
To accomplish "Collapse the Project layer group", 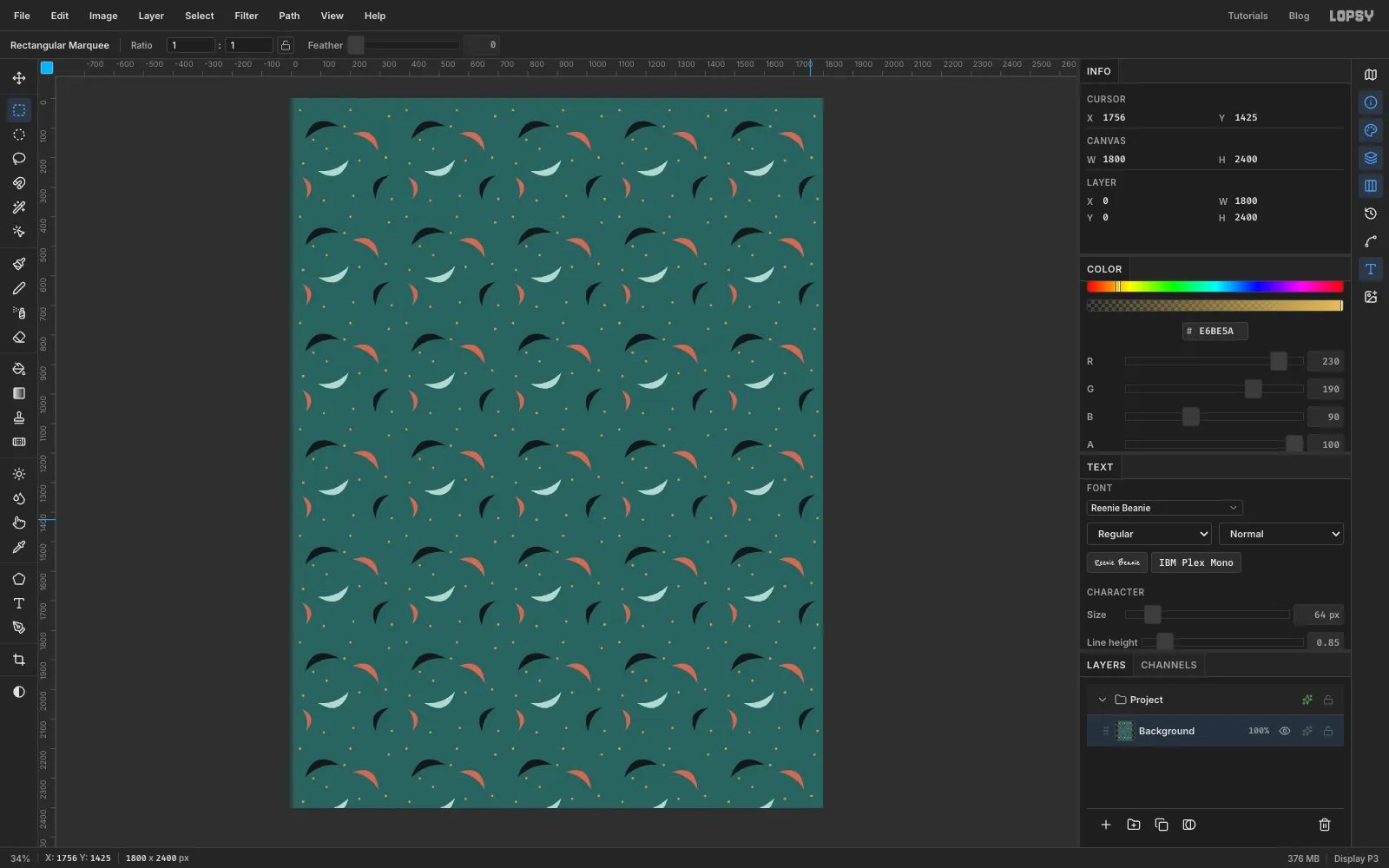I will point(1103,700).
